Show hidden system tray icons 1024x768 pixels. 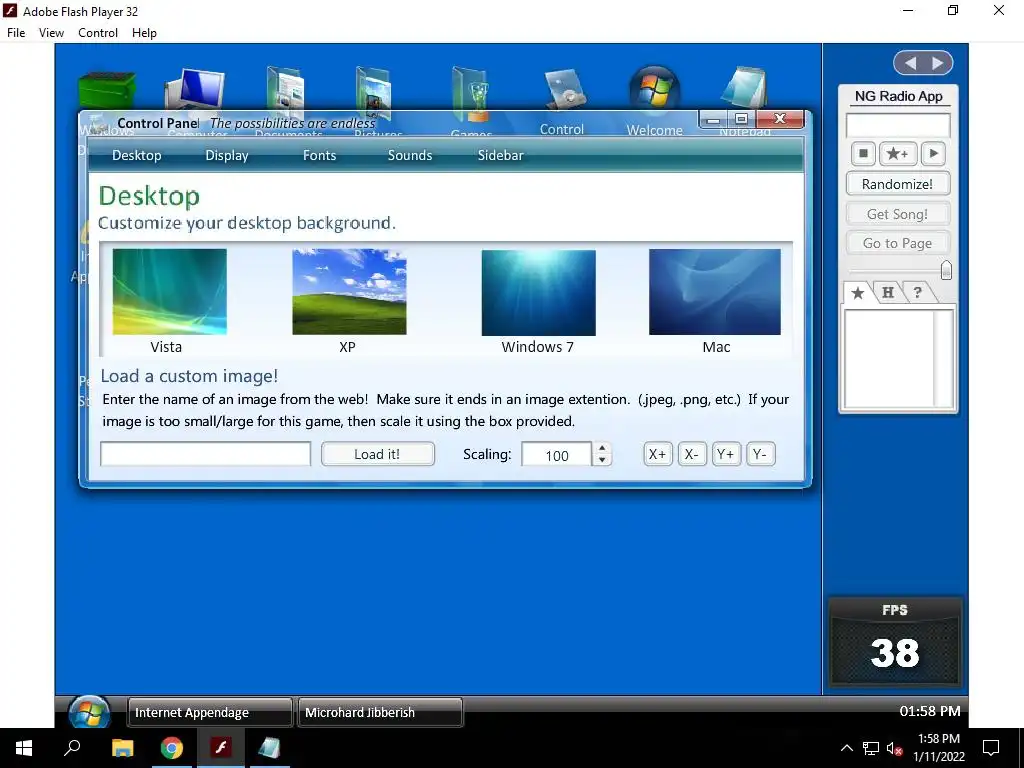846,748
